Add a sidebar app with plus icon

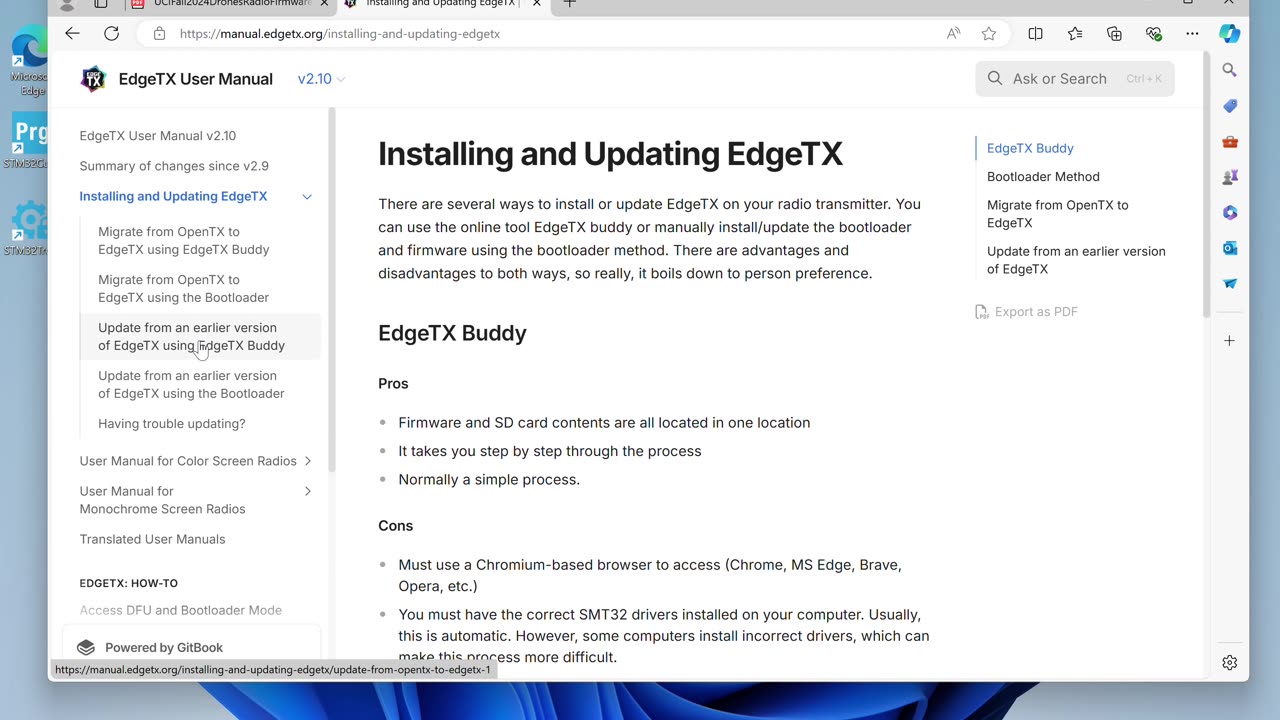pyautogui.click(x=1230, y=341)
